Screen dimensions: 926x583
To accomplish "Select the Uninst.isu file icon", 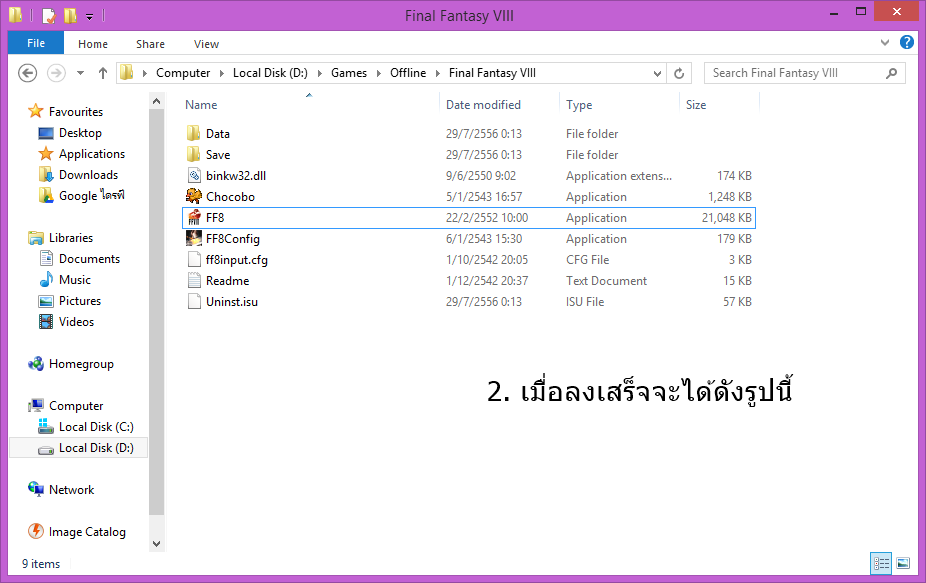I will (x=194, y=301).
